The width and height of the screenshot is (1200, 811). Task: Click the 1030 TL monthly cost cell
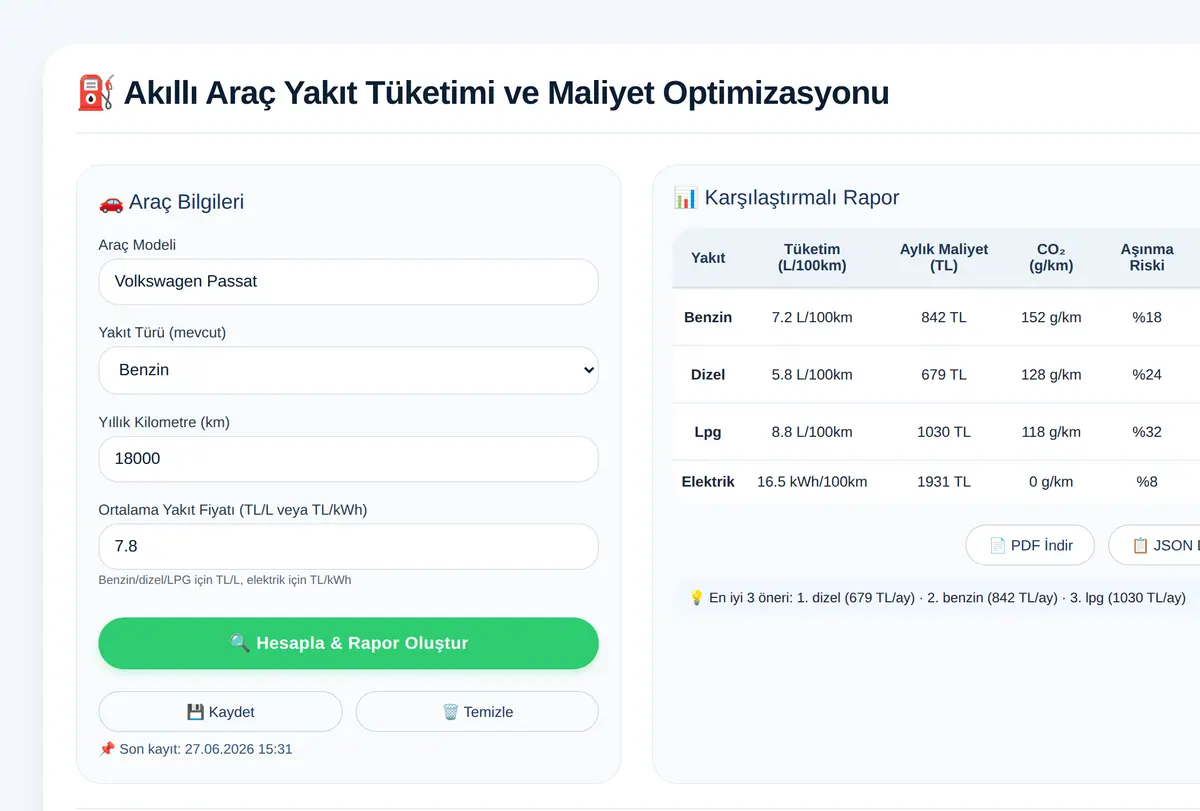(944, 432)
